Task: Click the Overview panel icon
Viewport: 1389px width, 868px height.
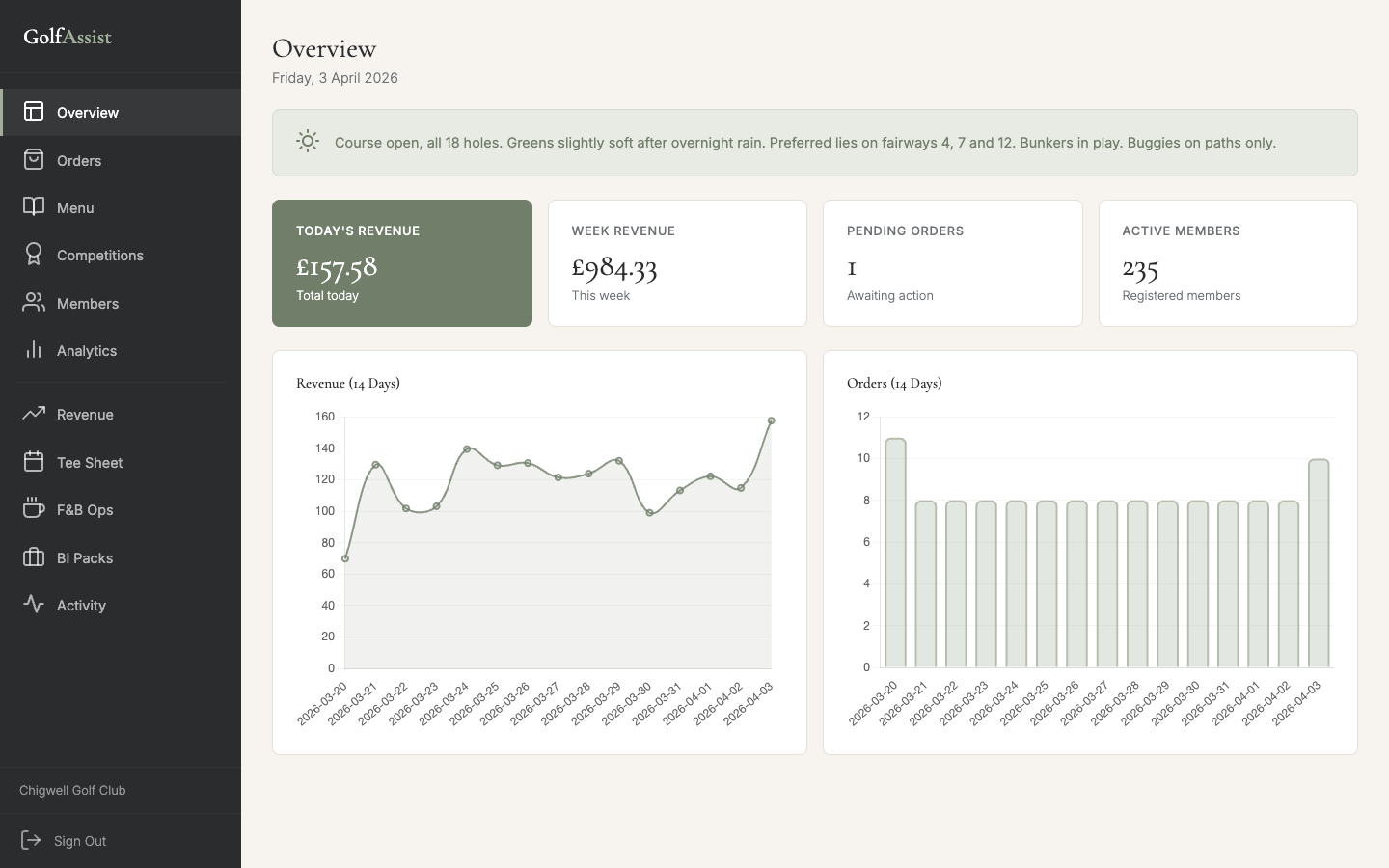Action: pos(34,112)
